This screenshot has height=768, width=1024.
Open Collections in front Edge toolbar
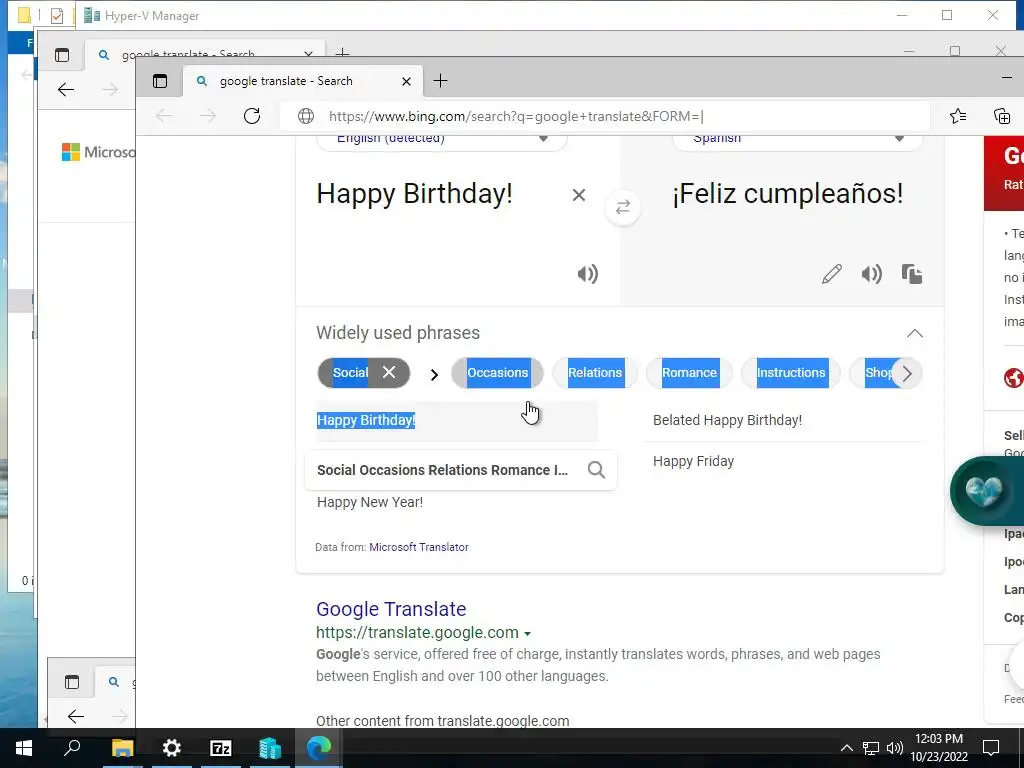[1002, 116]
